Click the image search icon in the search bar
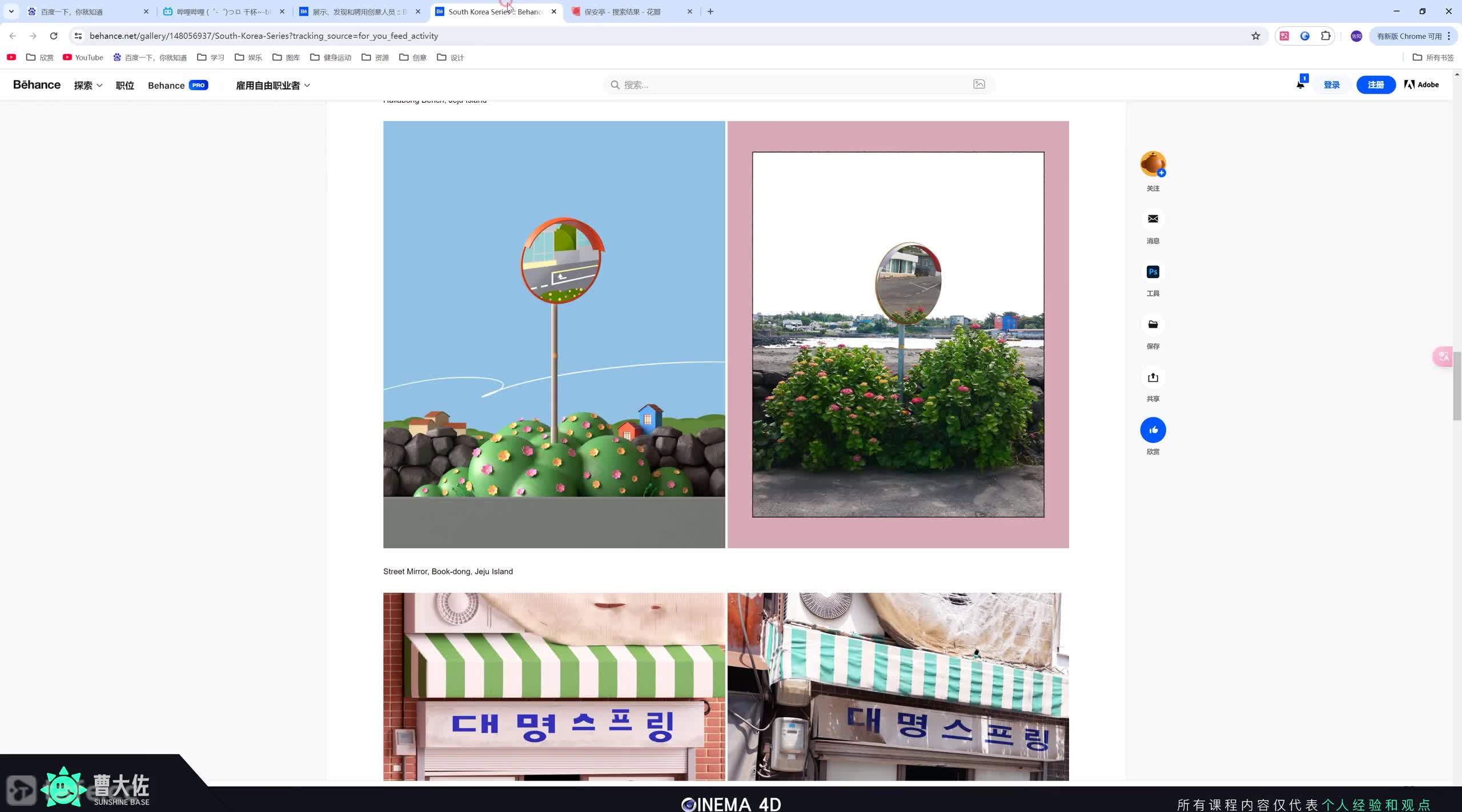Screen dimensions: 1462x812 point(979,85)
